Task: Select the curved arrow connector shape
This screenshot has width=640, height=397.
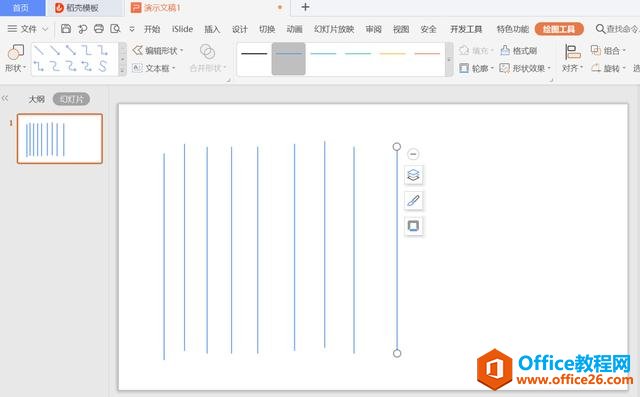Action: pyautogui.click(x=71, y=66)
